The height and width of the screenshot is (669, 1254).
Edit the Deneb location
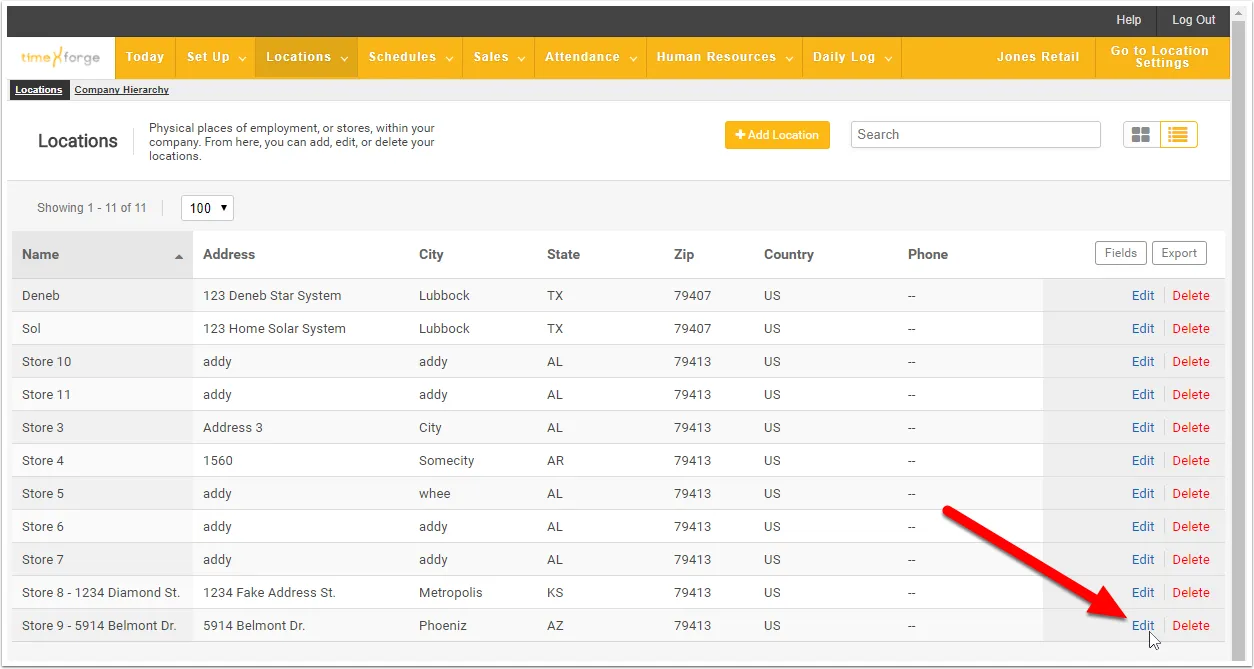coord(1143,296)
